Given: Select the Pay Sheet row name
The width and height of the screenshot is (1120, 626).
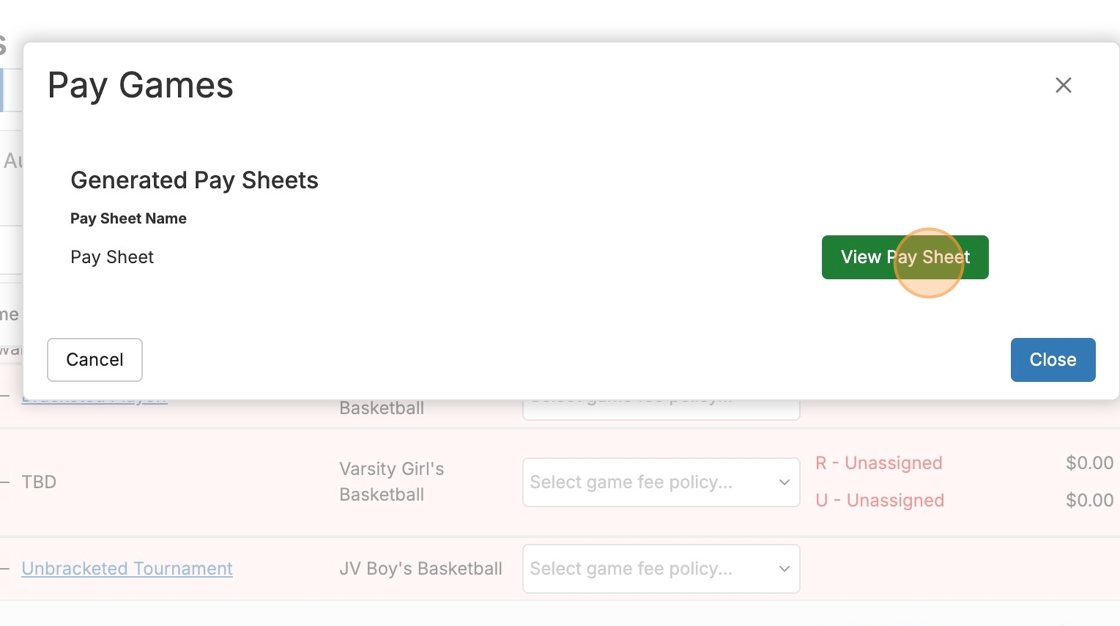Looking at the screenshot, I should tap(112, 257).
